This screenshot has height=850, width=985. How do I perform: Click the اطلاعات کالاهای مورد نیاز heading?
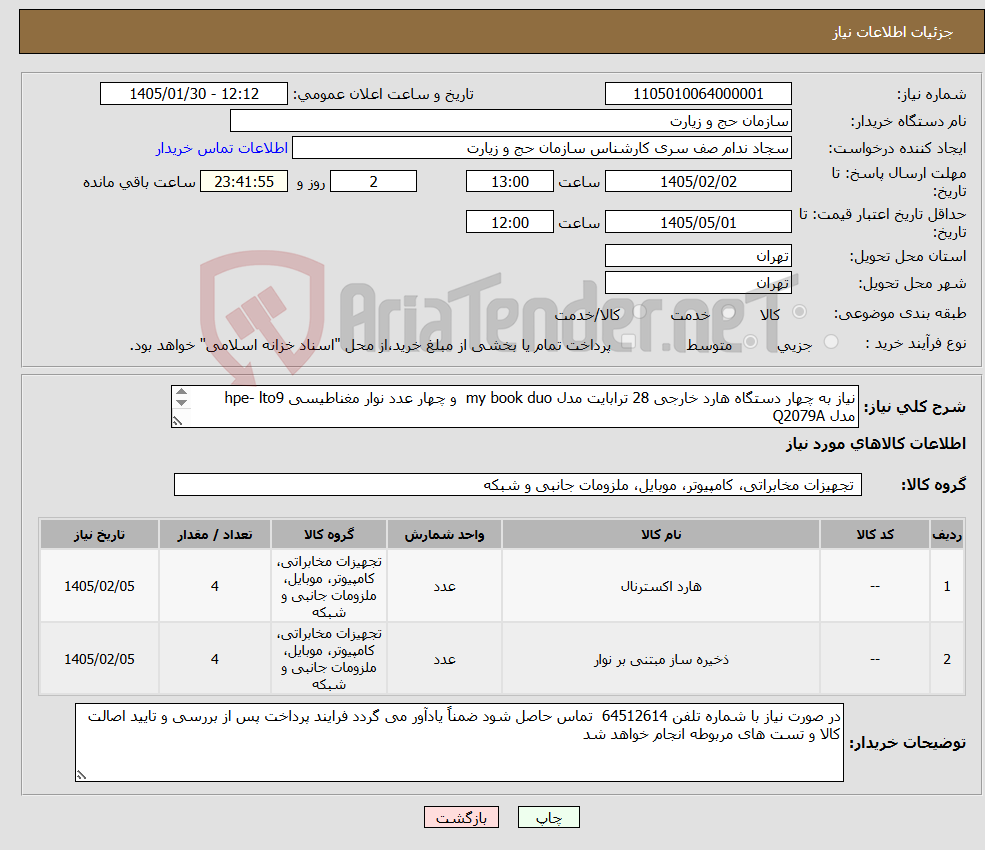(x=876, y=444)
